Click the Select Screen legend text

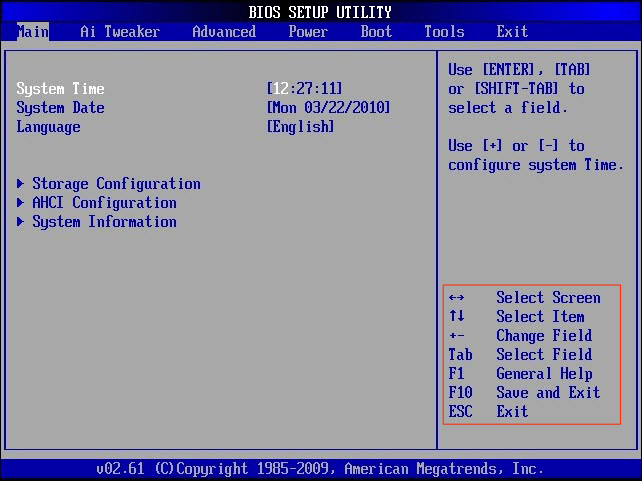point(548,298)
